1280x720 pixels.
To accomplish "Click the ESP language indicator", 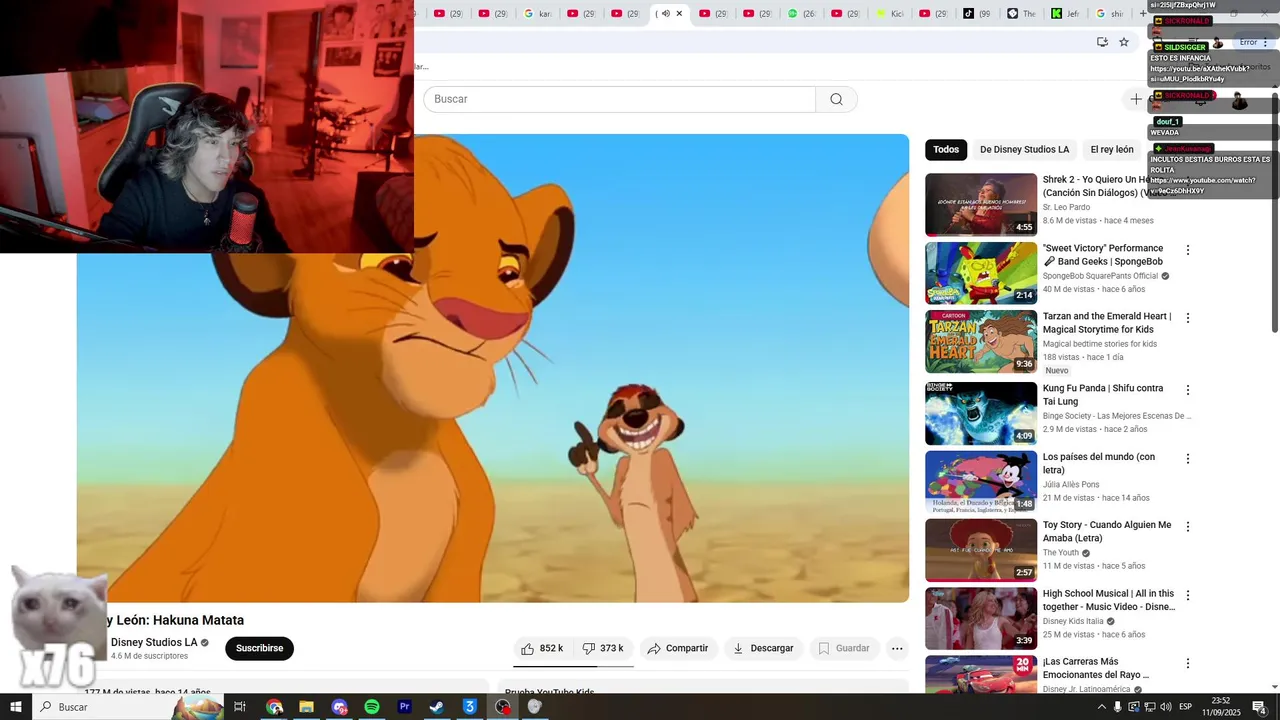I will (x=1186, y=707).
